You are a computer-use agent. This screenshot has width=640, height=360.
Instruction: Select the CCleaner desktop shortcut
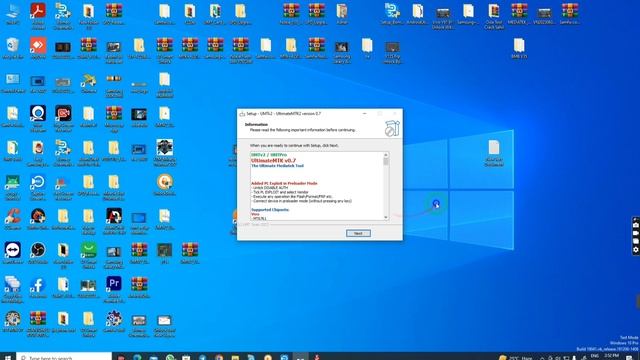pos(12,219)
